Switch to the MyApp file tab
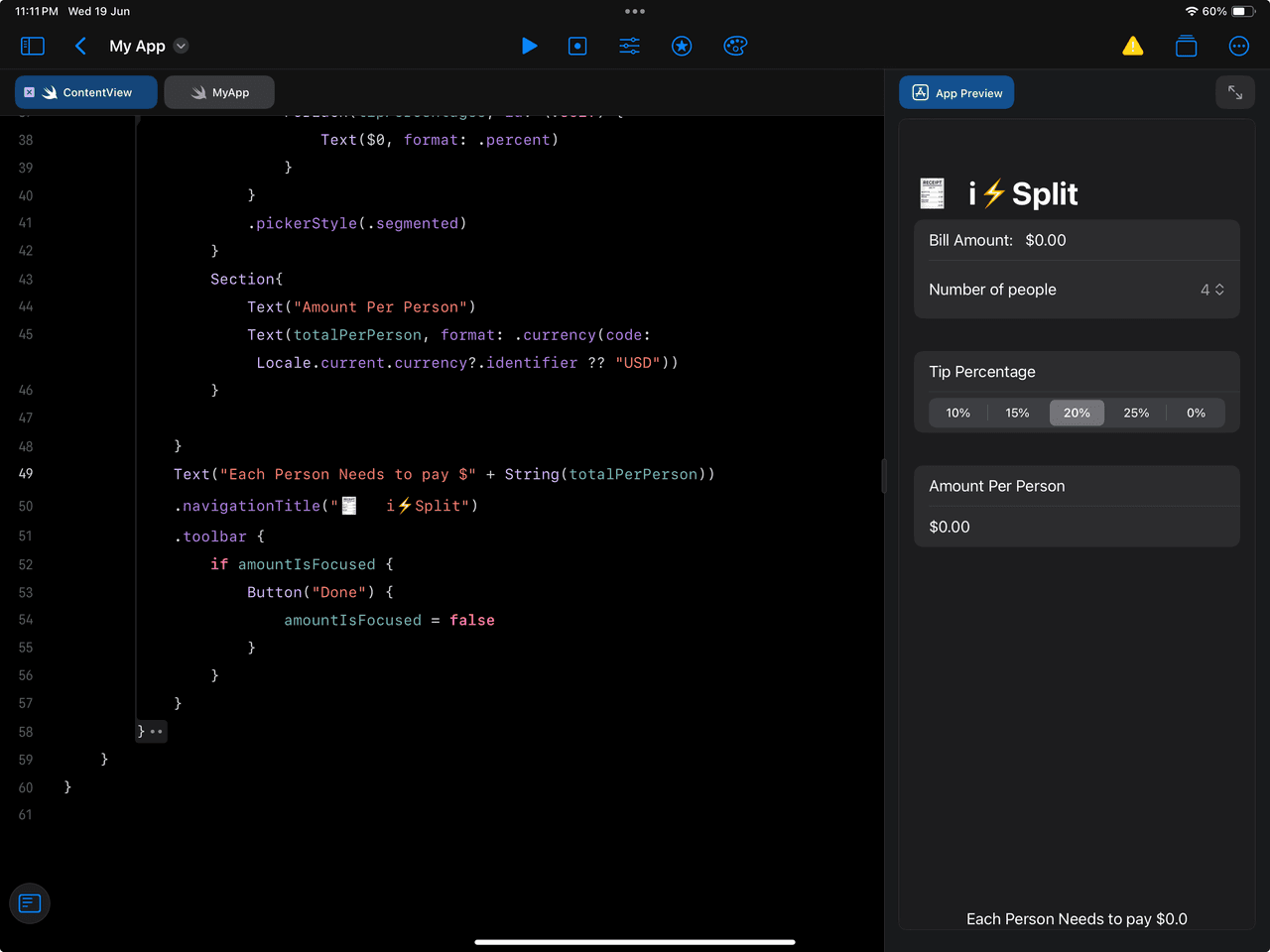This screenshot has height=952, width=1270. pyautogui.click(x=219, y=92)
